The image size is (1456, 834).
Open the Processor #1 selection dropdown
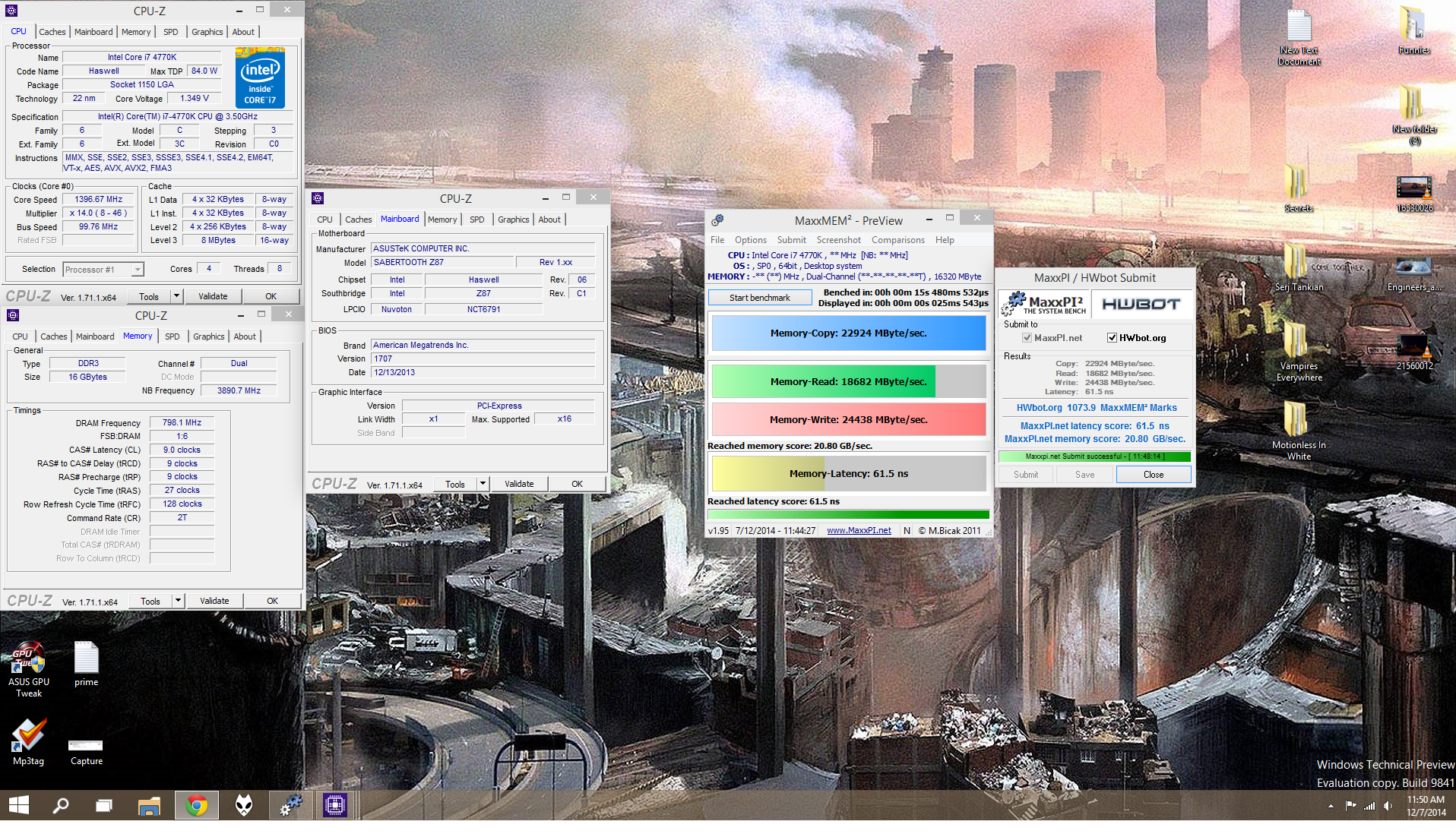[104, 270]
